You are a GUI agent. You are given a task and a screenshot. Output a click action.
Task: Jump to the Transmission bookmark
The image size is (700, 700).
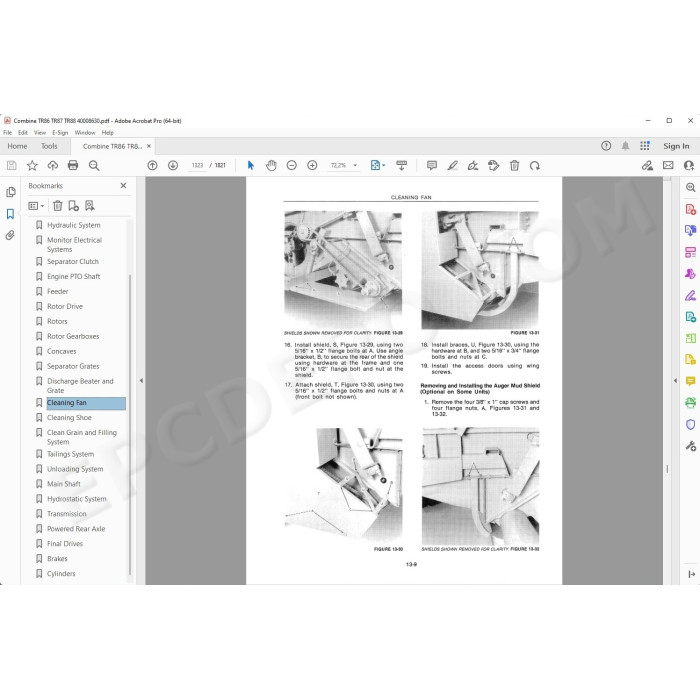[67, 514]
